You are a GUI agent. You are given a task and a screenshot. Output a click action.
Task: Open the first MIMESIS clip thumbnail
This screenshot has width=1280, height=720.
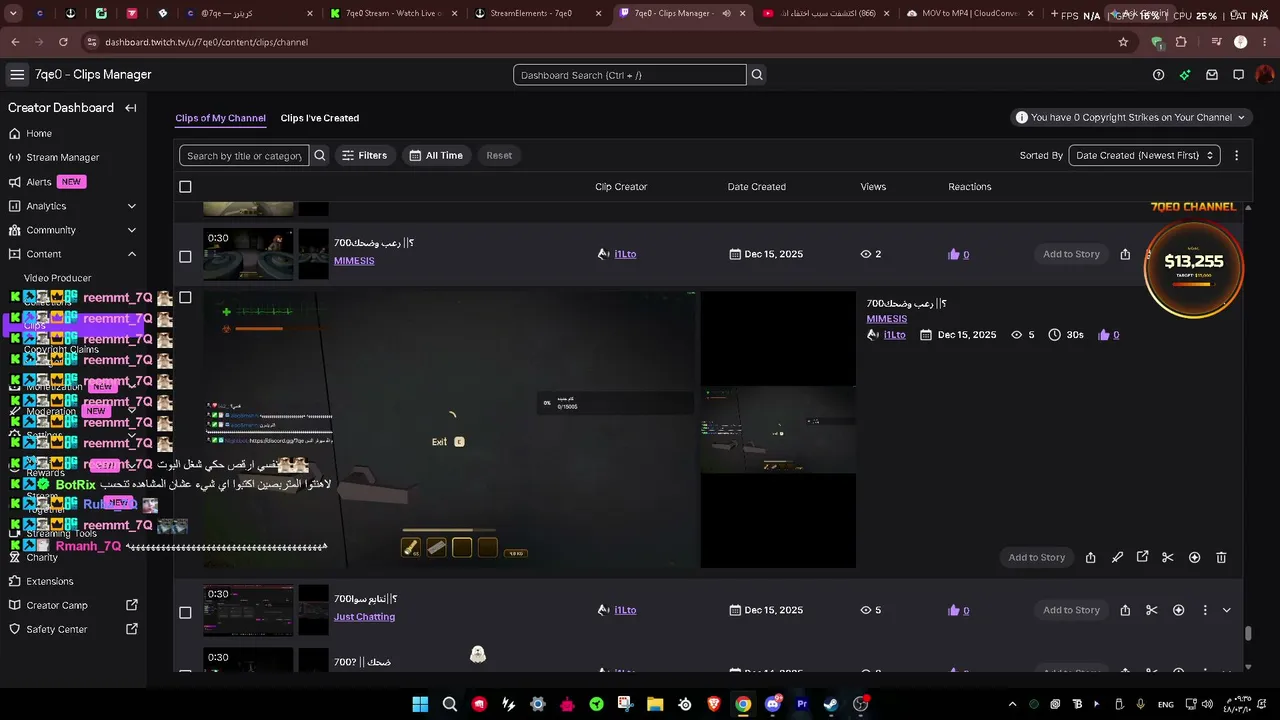tap(248, 254)
